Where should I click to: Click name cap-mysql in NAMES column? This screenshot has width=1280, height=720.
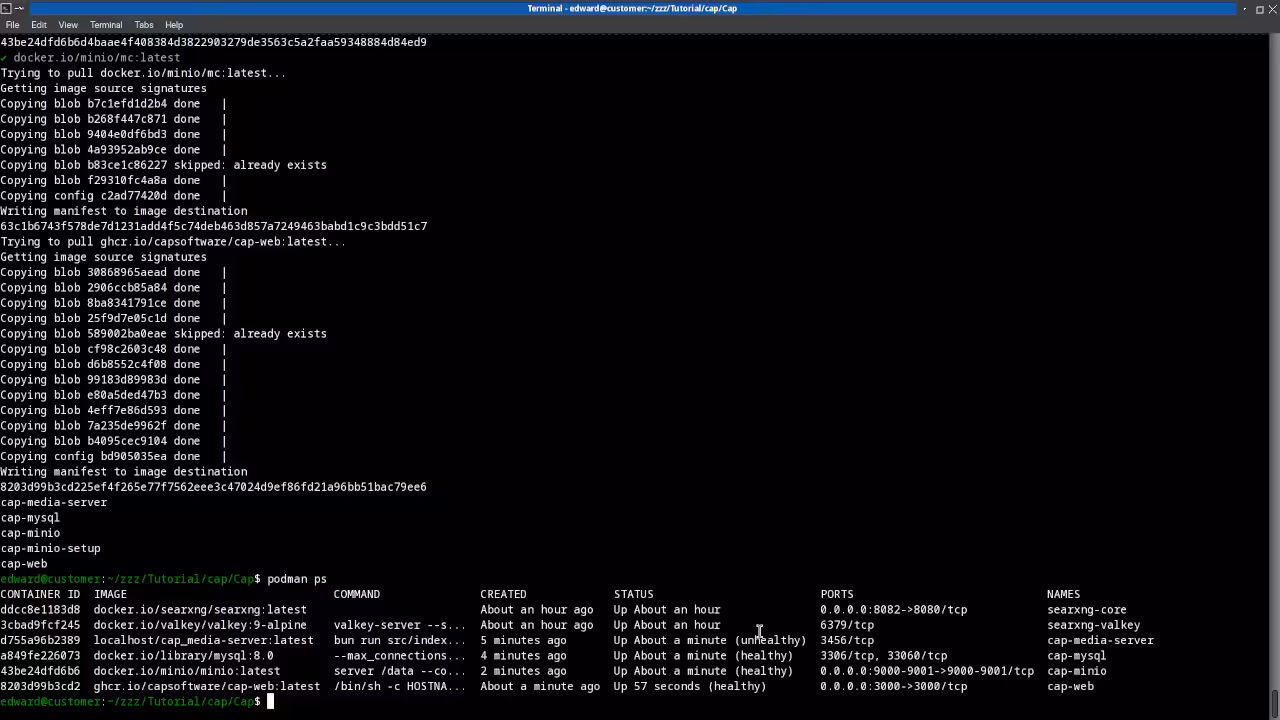pyautogui.click(x=1077, y=656)
